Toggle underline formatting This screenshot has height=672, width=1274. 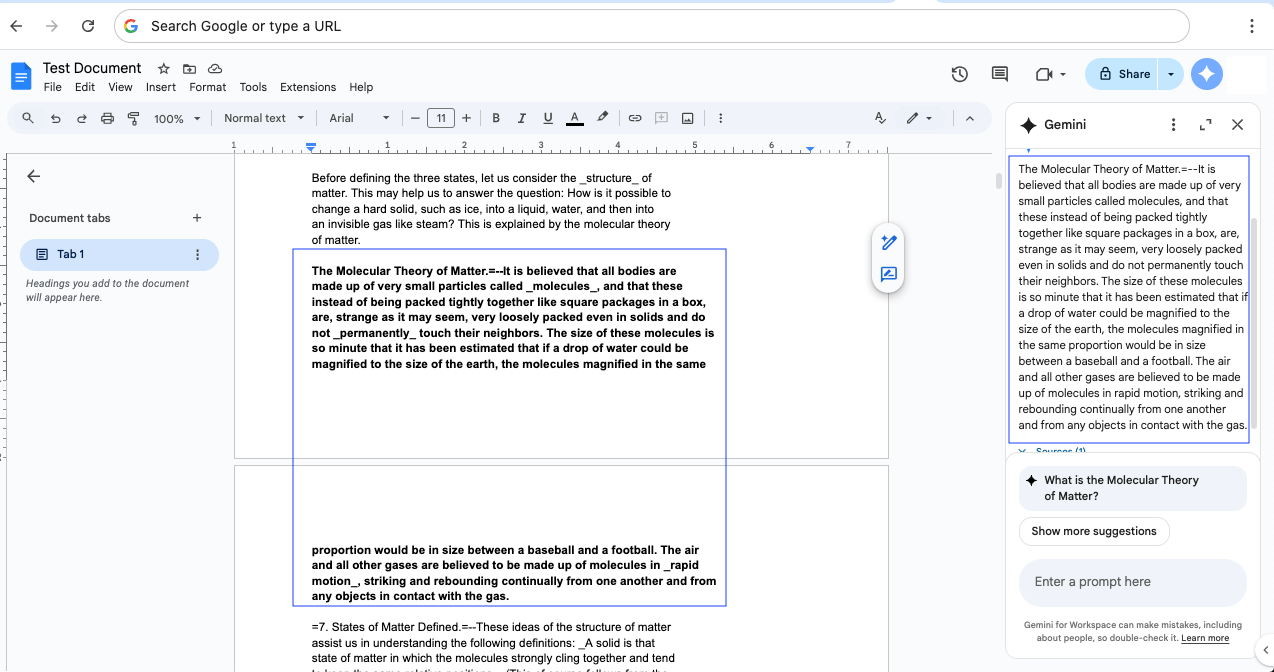click(548, 118)
